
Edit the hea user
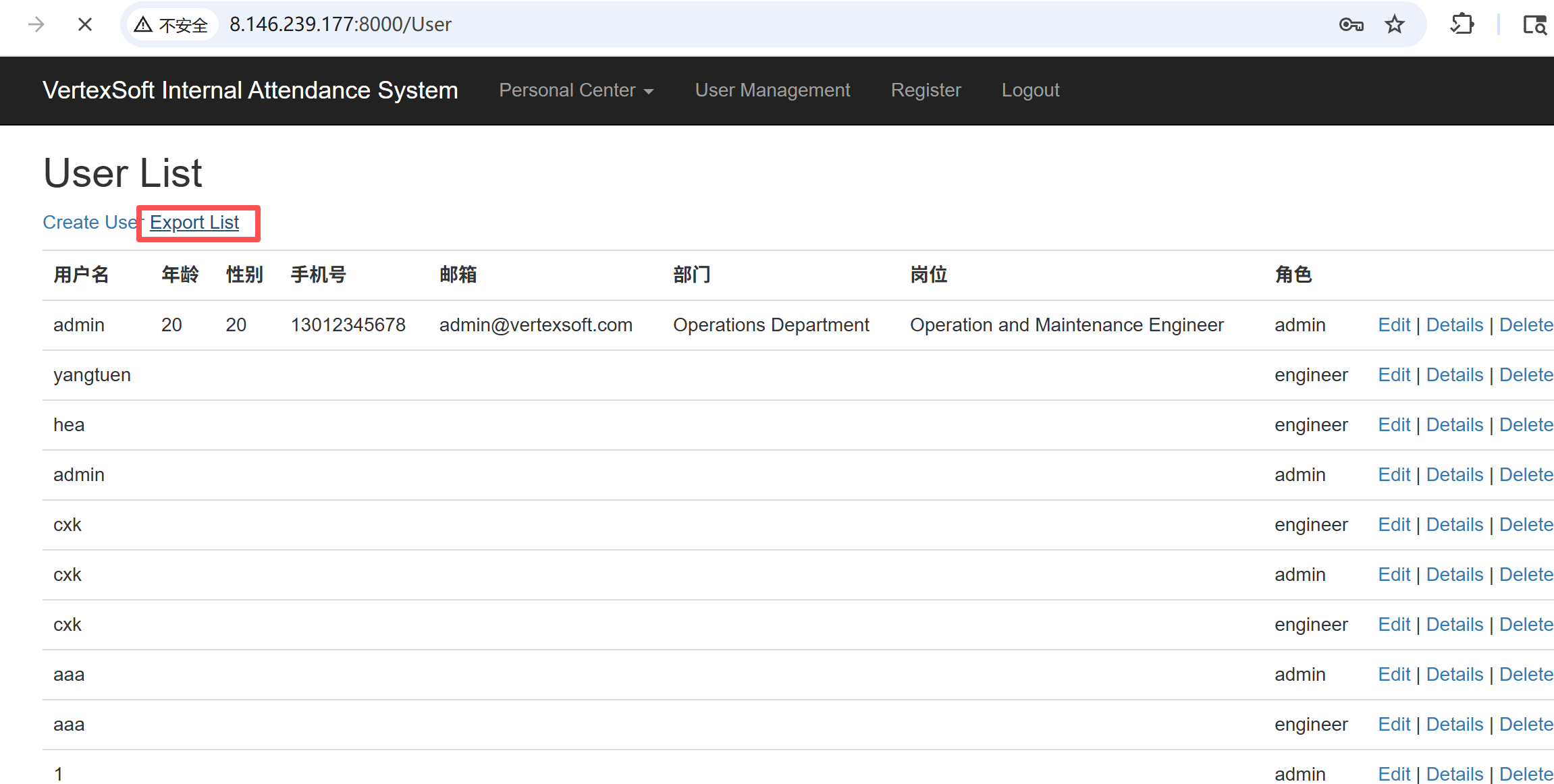1394,424
